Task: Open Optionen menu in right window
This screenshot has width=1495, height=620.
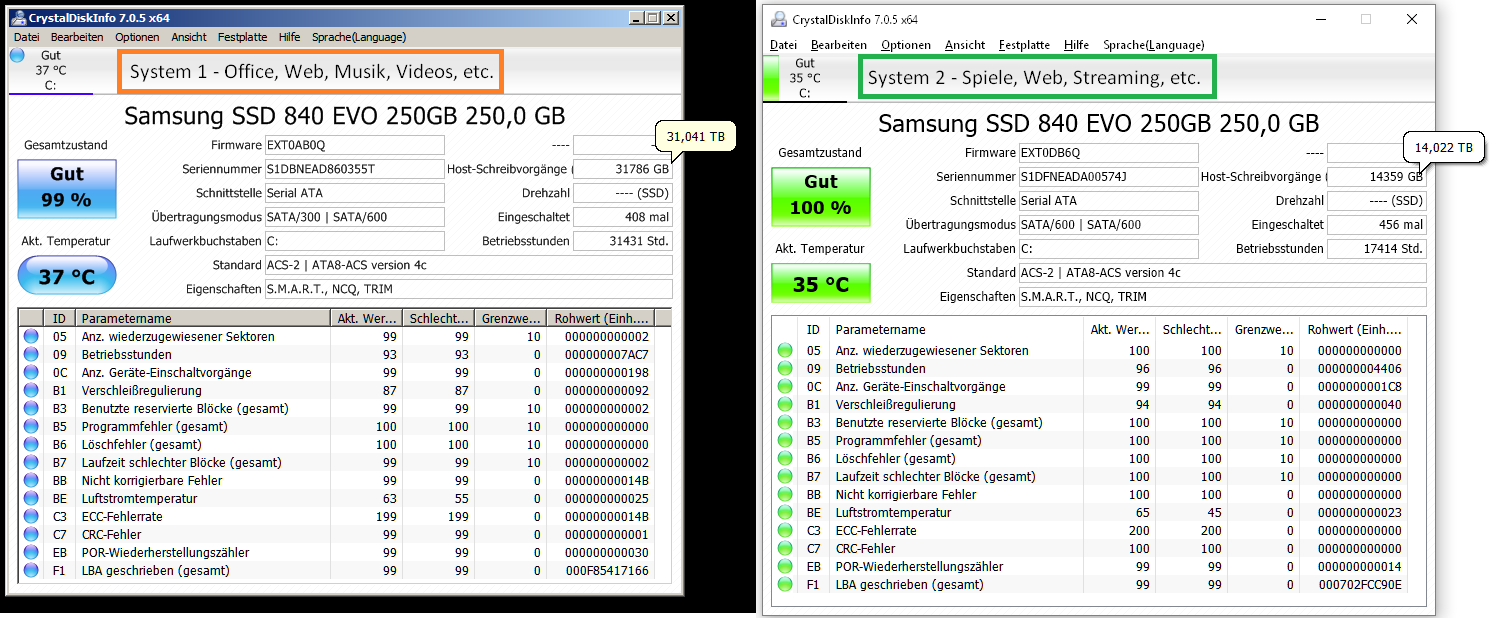Action: [905, 45]
